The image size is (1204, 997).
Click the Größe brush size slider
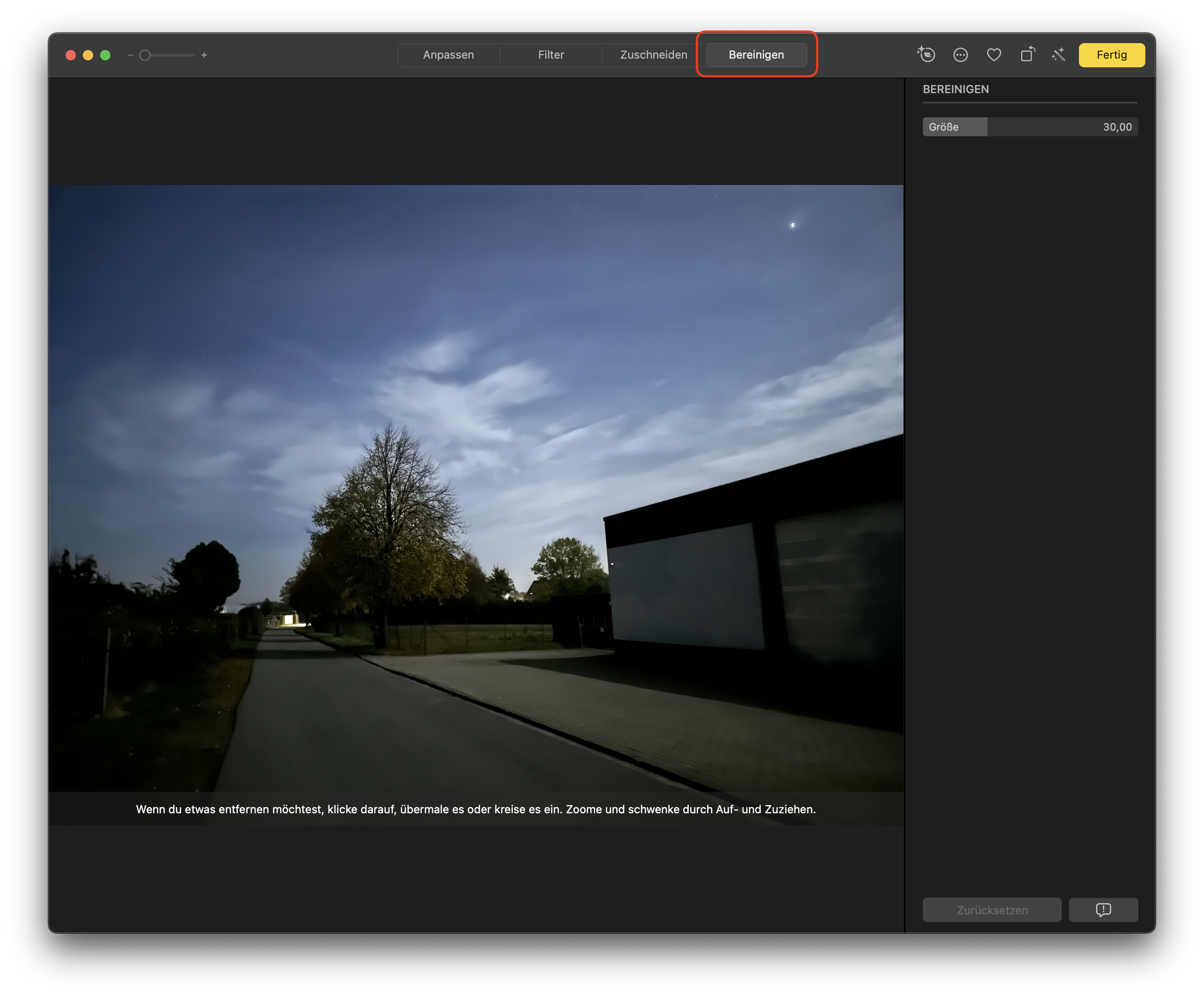[x=1030, y=127]
